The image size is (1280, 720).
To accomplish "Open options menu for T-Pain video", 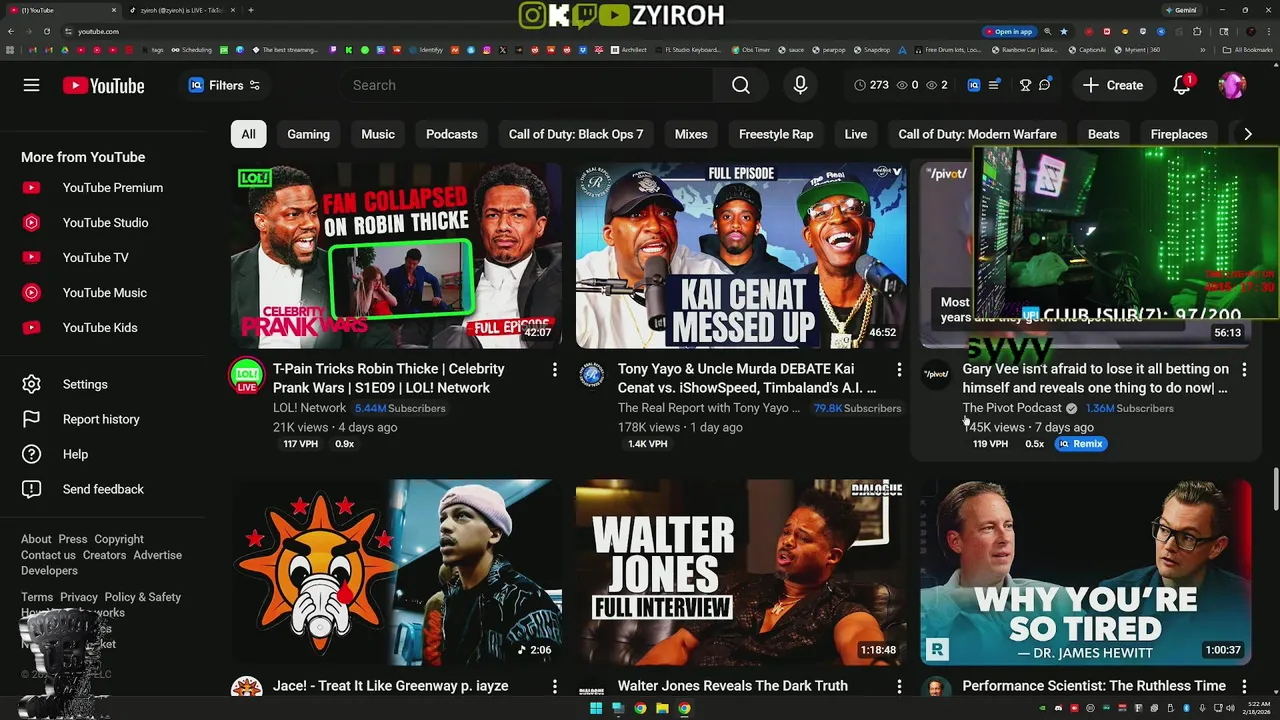I will (554, 370).
